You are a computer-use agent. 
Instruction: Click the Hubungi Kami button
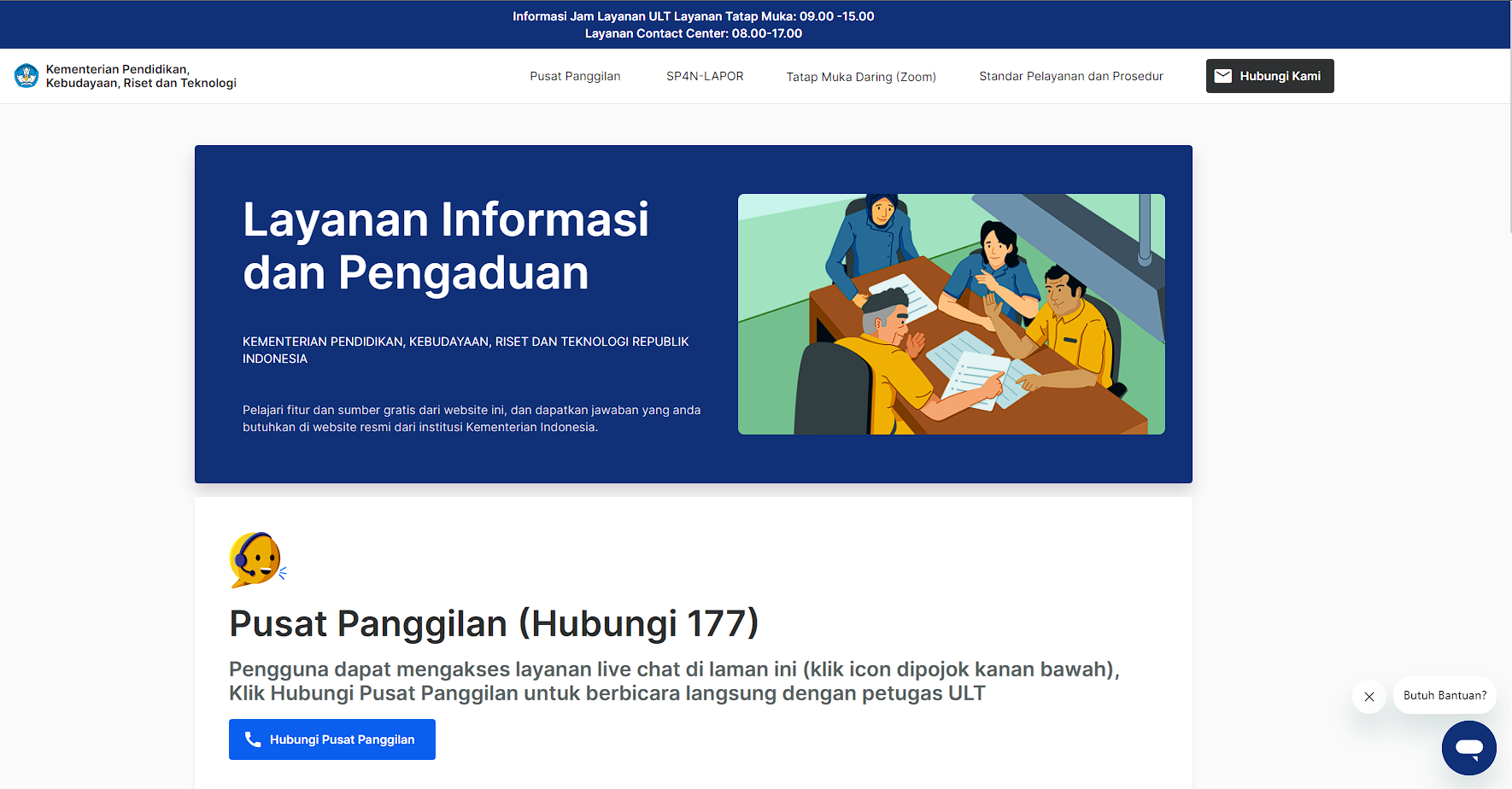coord(1269,76)
